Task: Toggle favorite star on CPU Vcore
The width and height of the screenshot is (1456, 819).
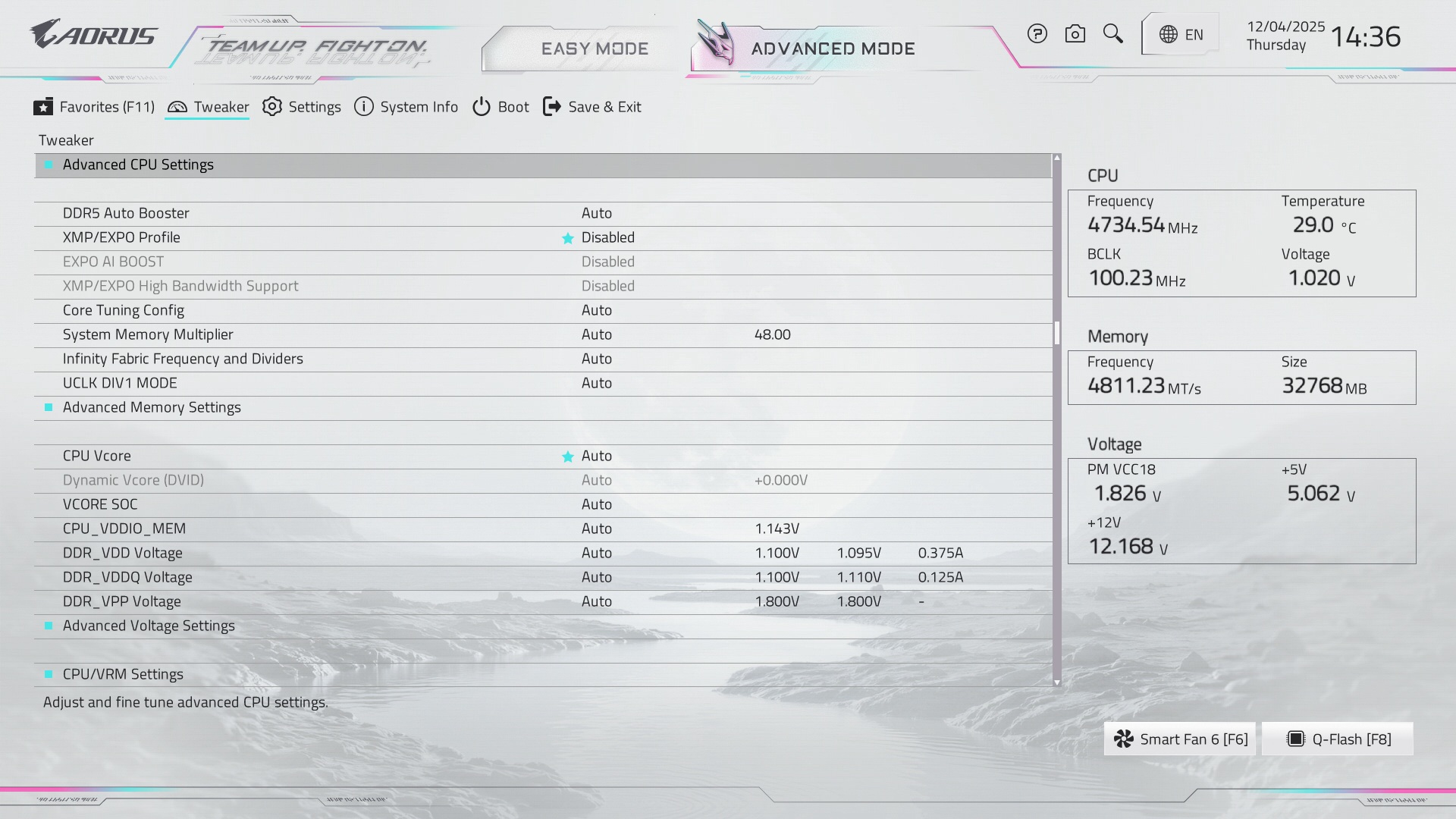Action: click(567, 457)
